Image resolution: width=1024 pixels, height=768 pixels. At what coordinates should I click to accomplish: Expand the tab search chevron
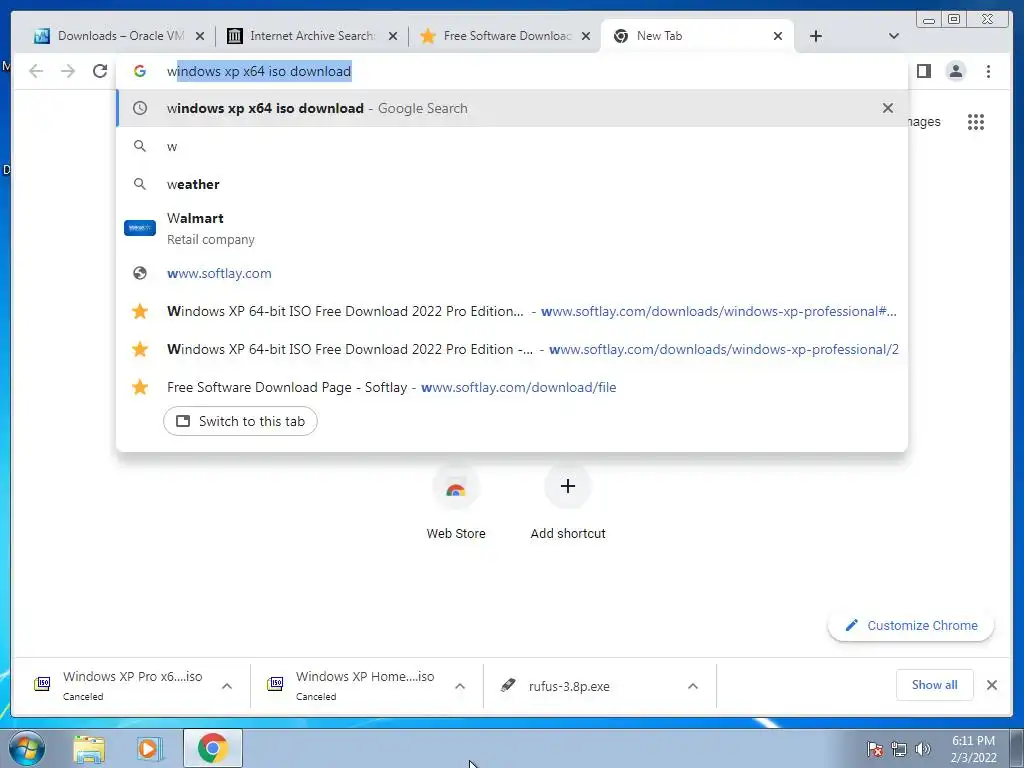(894, 36)
